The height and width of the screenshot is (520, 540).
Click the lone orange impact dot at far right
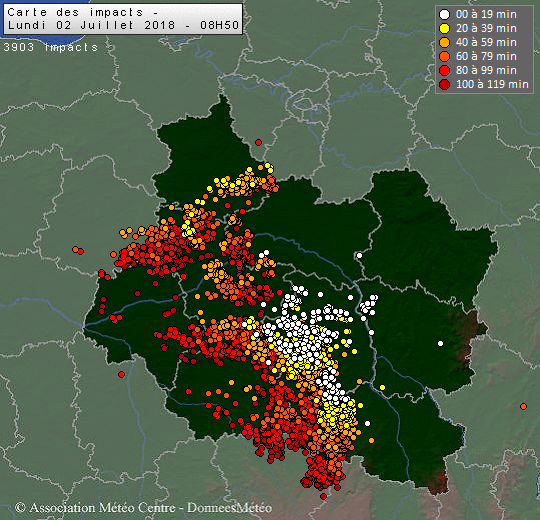point(523,406)
